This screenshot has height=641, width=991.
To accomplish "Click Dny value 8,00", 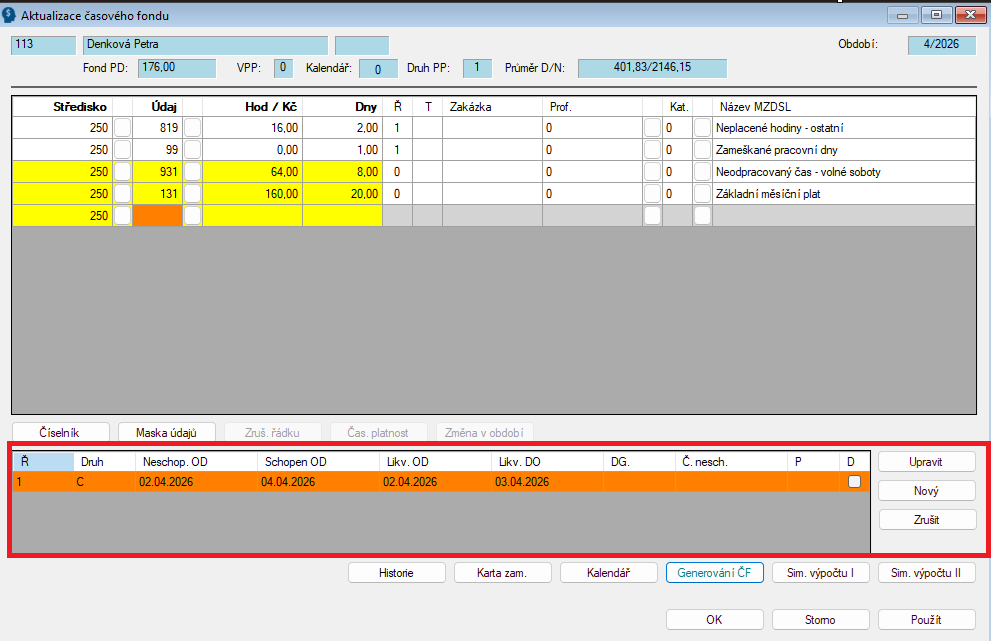I will pos(343,172).
